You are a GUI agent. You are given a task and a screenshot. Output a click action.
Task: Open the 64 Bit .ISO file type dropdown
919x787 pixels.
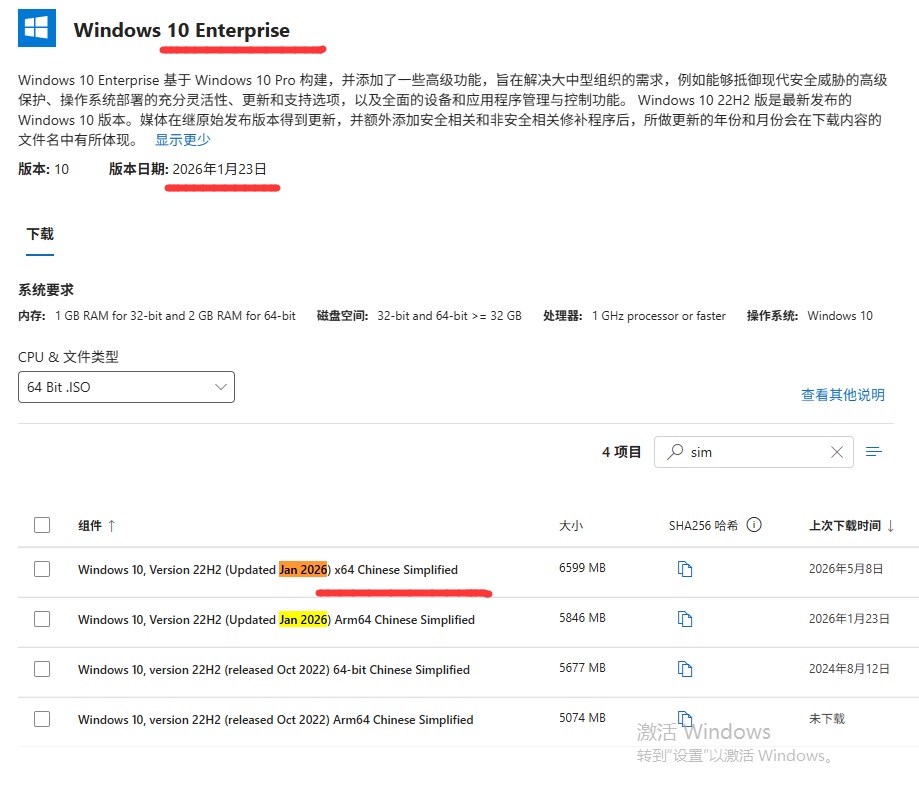[127, 387]
